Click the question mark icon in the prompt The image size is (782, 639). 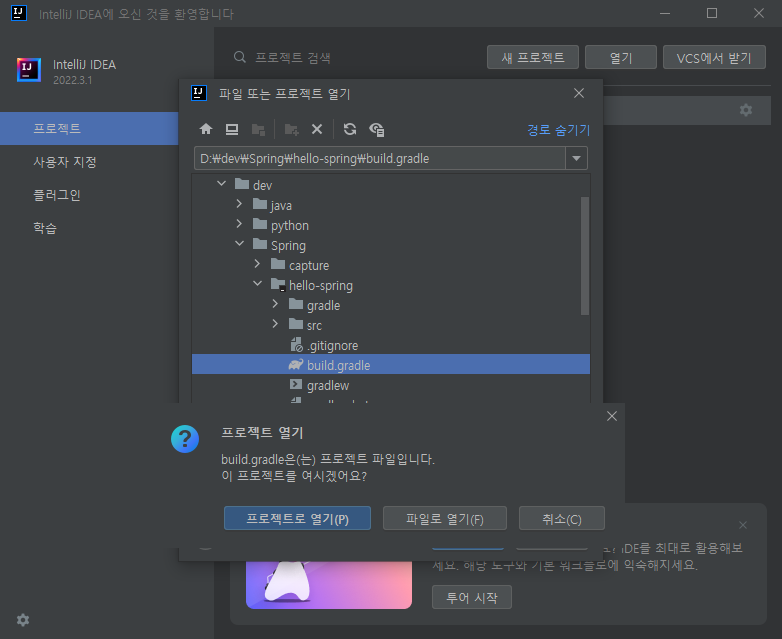point(185,439)
